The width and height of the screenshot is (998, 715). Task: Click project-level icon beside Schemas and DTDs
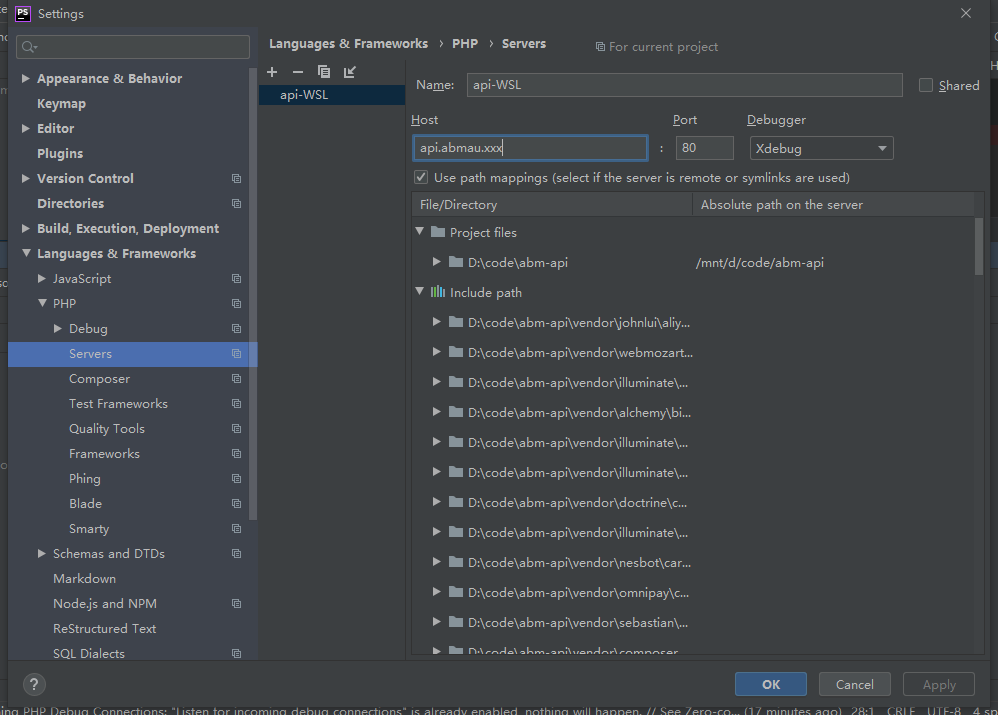[x=236, y=554]
